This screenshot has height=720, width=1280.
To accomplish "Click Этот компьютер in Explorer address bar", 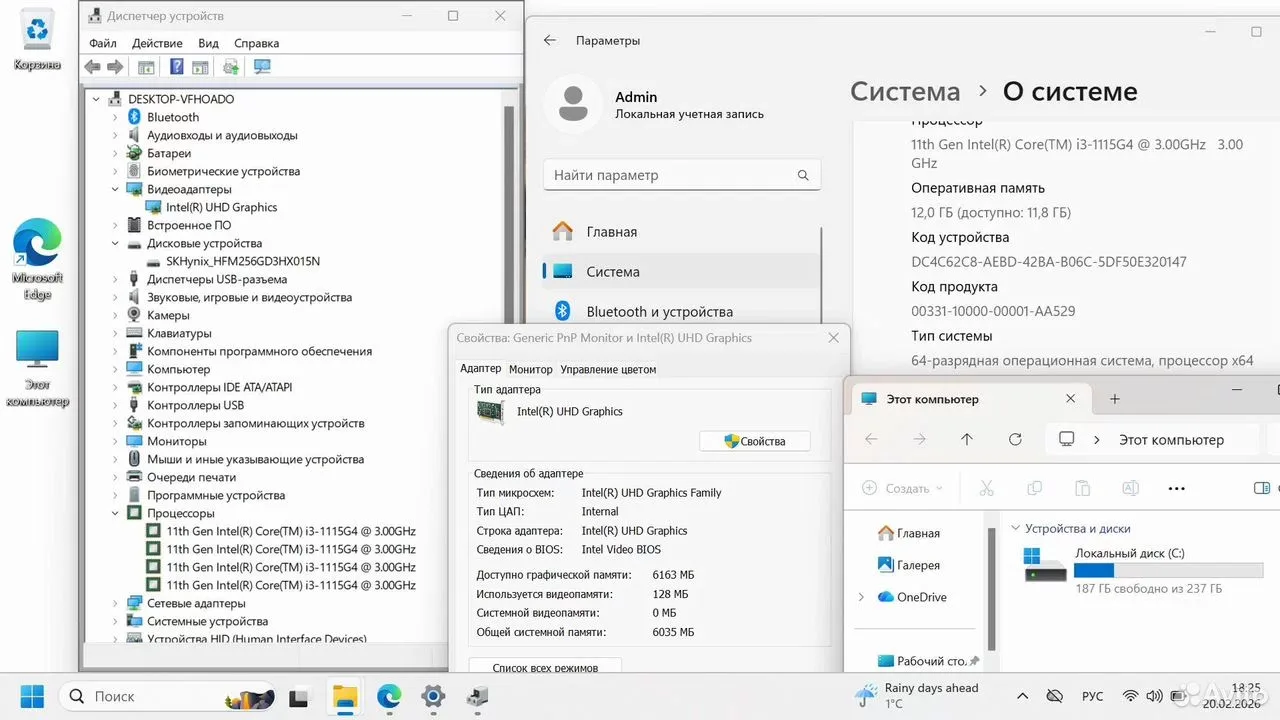I will tap(1171, 439).
